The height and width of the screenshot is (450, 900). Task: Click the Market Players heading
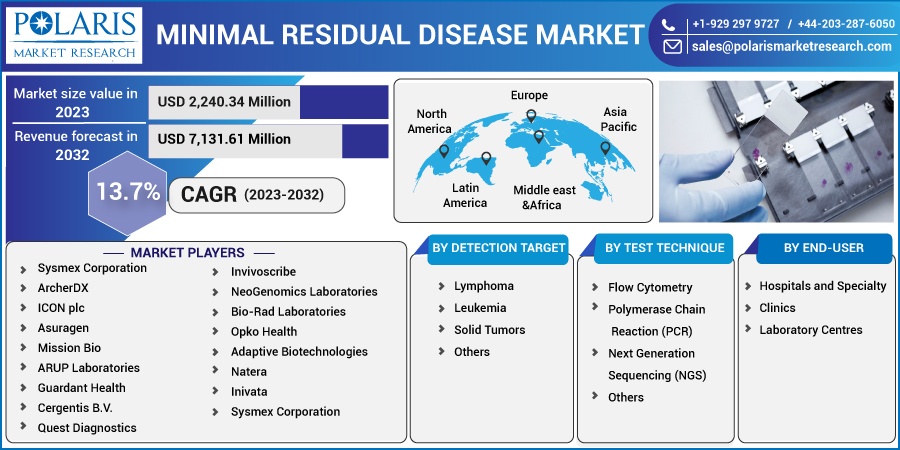click(188, 253)
